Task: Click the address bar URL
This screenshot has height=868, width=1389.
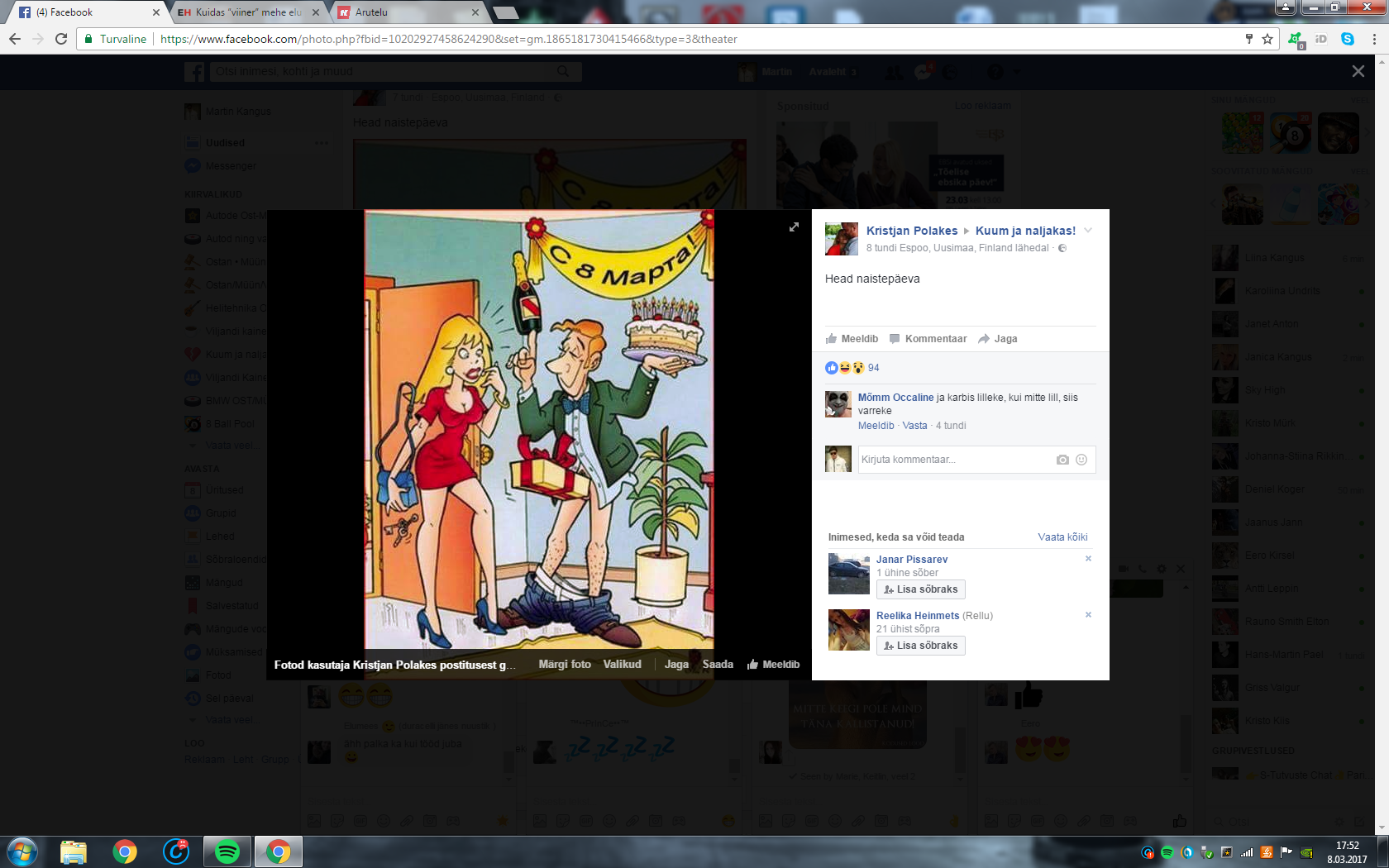Action: [x=448, y=39]
